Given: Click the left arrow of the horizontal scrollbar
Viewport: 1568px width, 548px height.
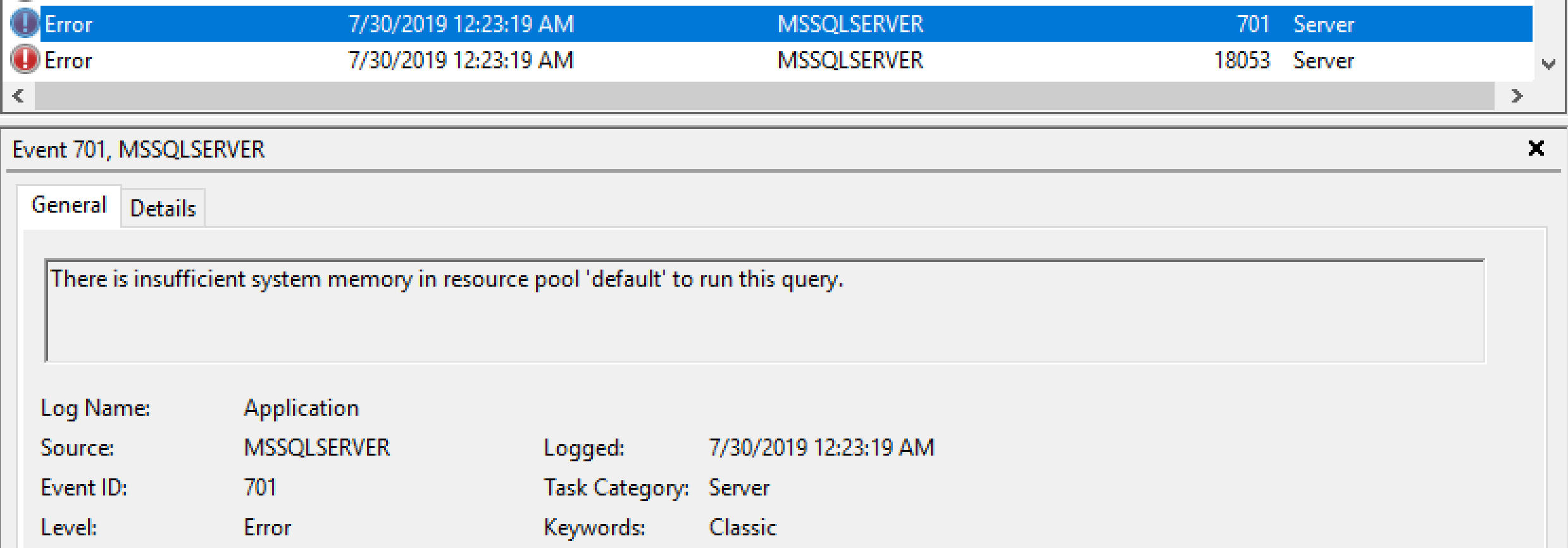Looking at the screenshot, I should [x=18, y=96].
